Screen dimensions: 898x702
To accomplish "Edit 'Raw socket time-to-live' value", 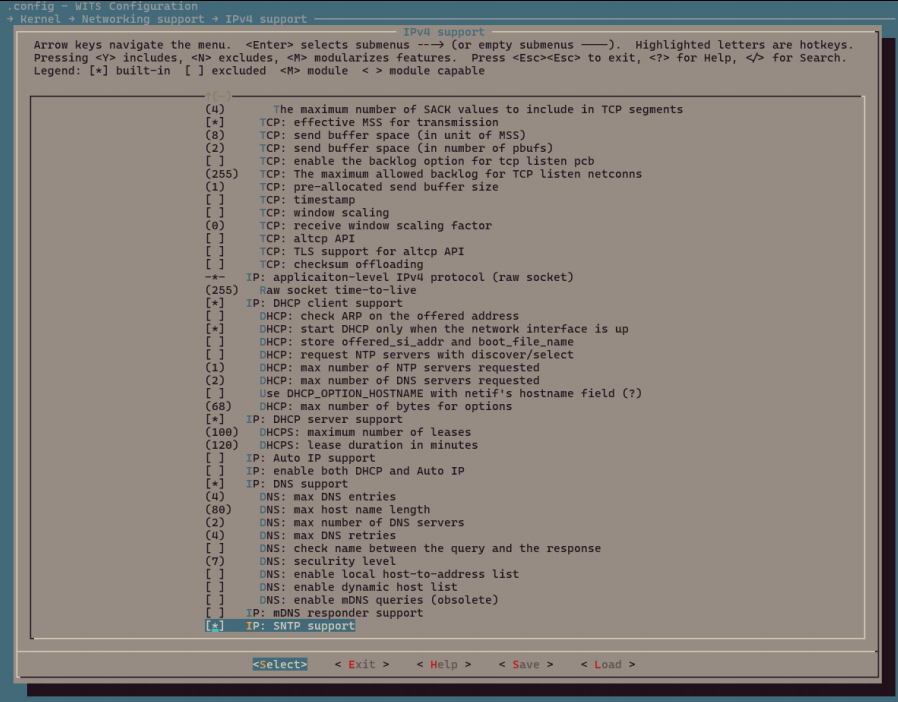I will (x=311, y=290).
